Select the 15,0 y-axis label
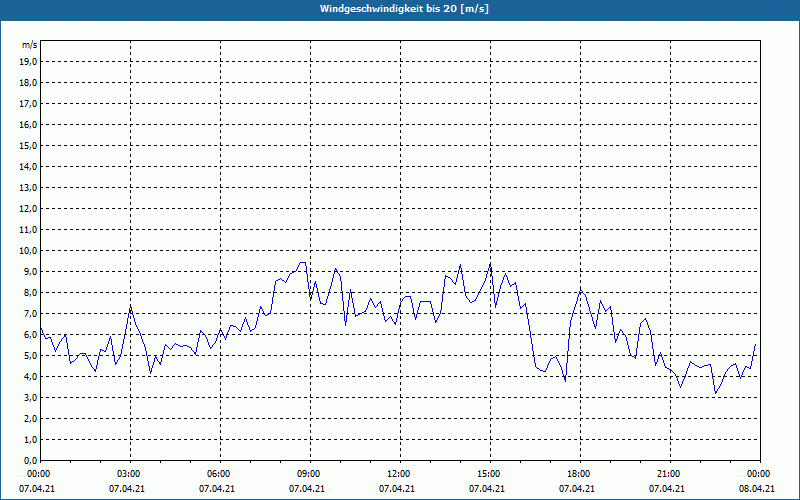This screenshot has height=500, width=800. pos(28,145)
